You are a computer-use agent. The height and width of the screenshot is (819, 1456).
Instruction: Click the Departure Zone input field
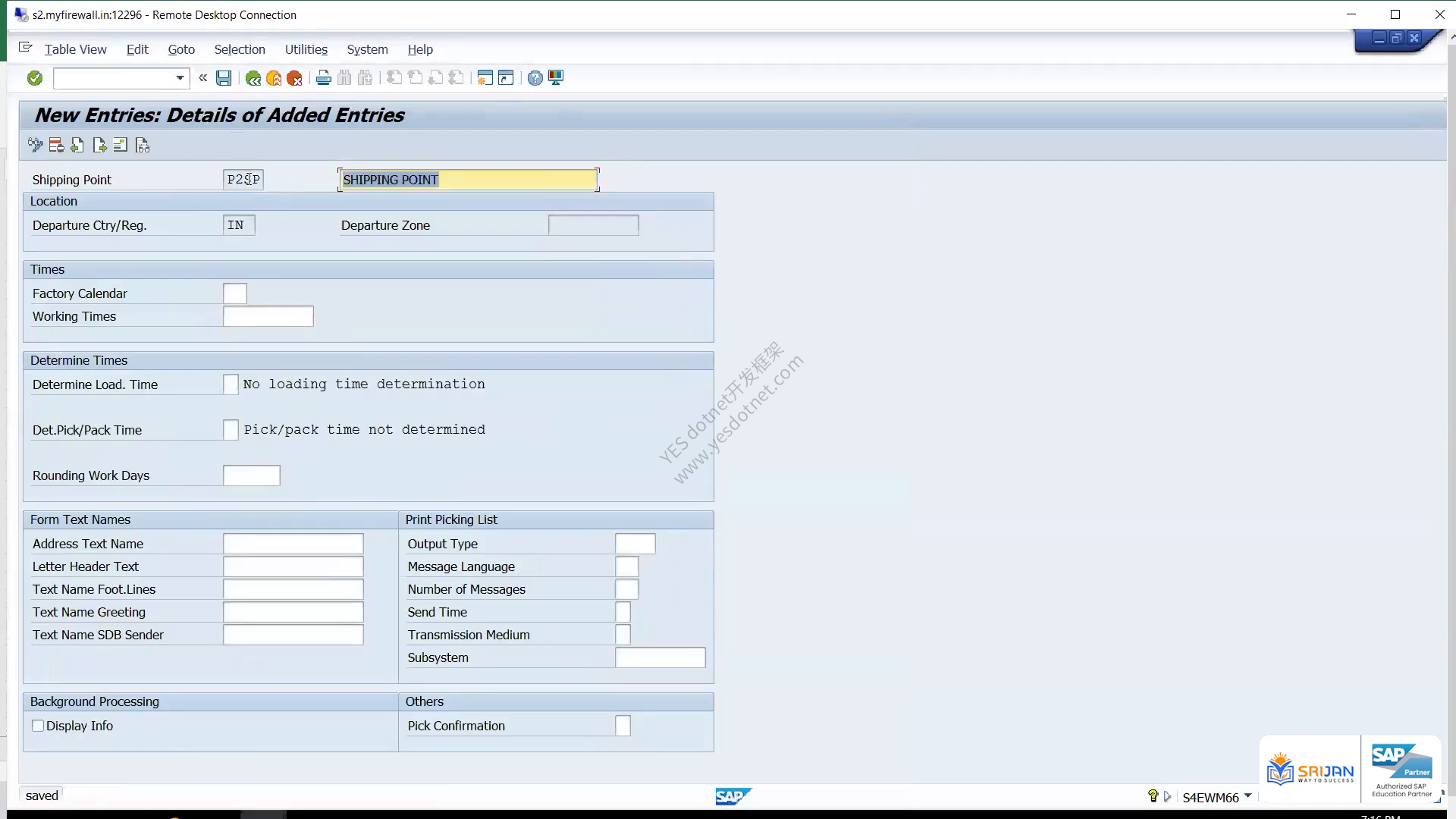click(594, 225)
